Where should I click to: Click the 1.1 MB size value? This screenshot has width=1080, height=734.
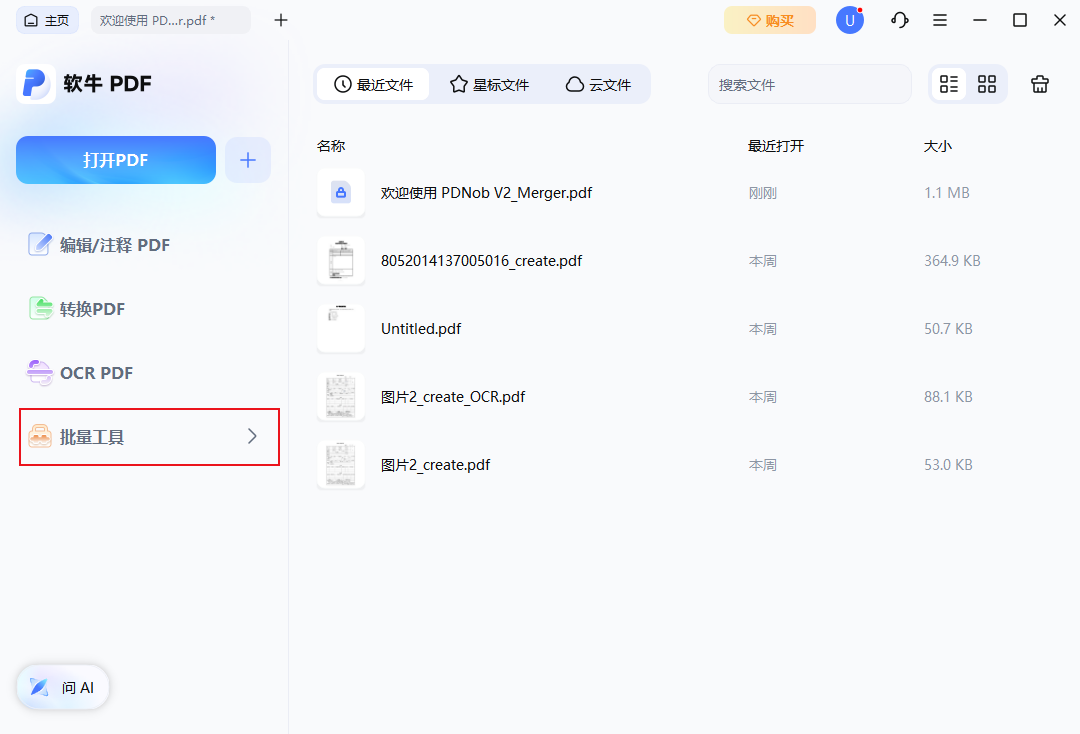pos(946,193)
